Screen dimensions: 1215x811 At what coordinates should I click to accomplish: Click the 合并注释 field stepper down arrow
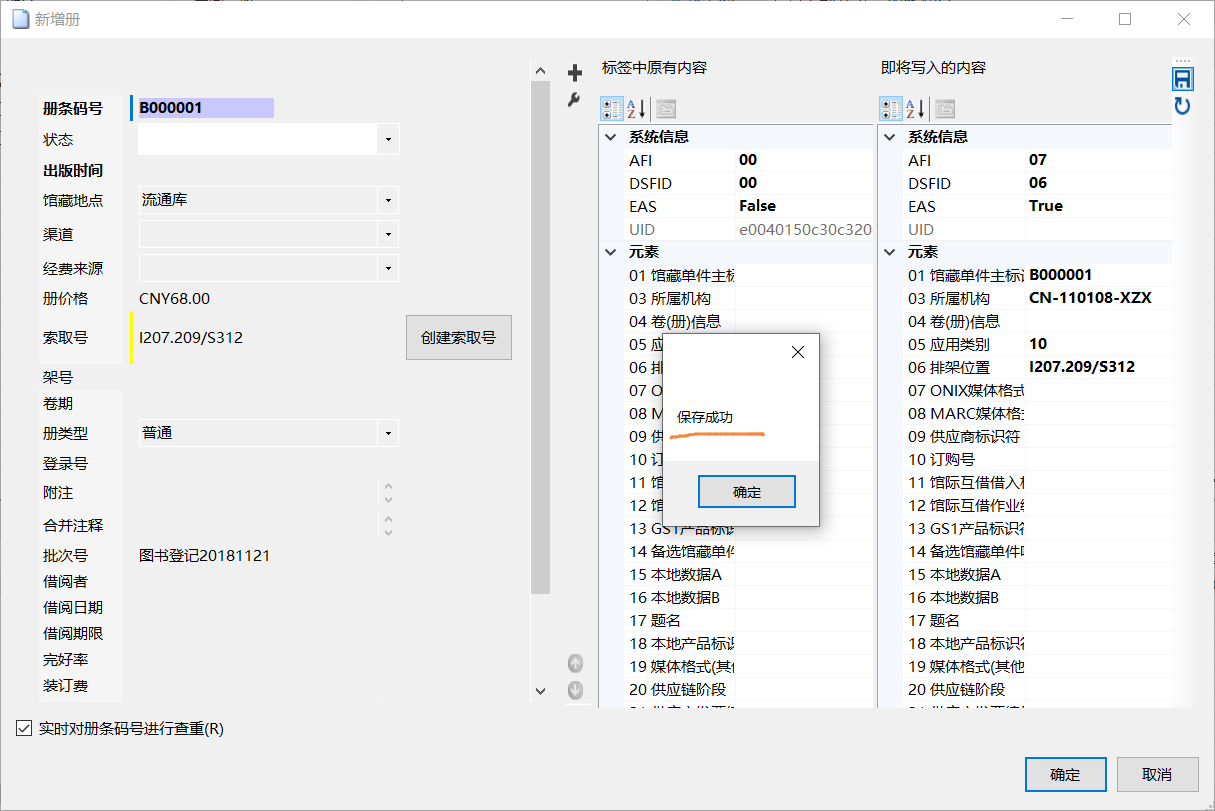point(388,532)
